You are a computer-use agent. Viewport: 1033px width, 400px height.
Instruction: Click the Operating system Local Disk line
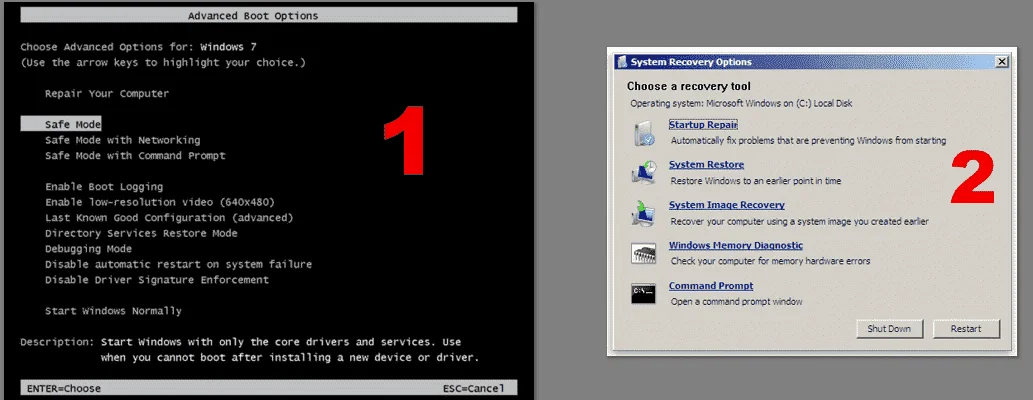point(741,103)
